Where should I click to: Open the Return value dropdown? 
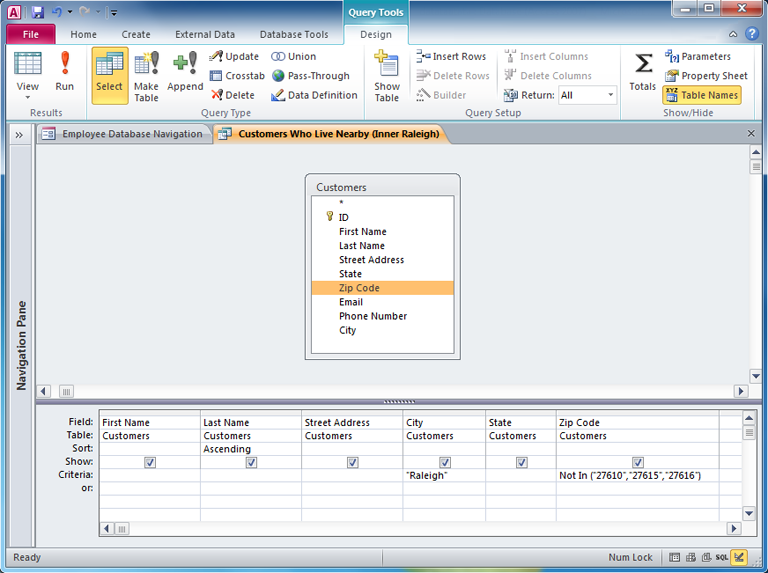[x=610, y=95]
